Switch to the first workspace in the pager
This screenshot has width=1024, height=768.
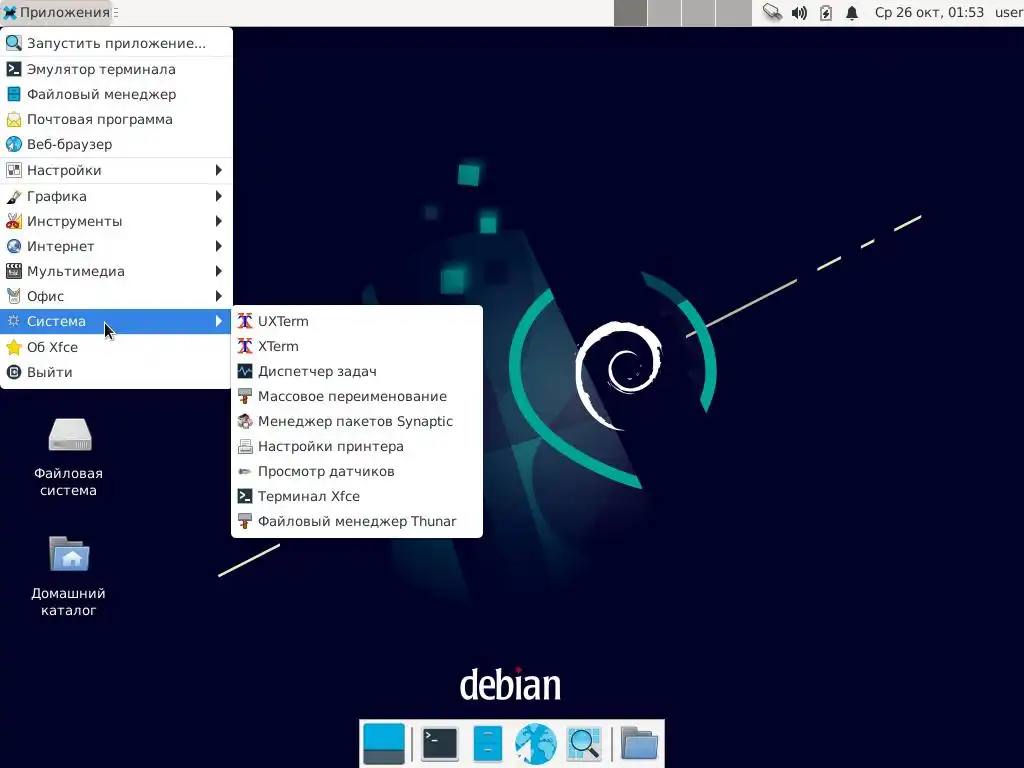pos(630,13)
